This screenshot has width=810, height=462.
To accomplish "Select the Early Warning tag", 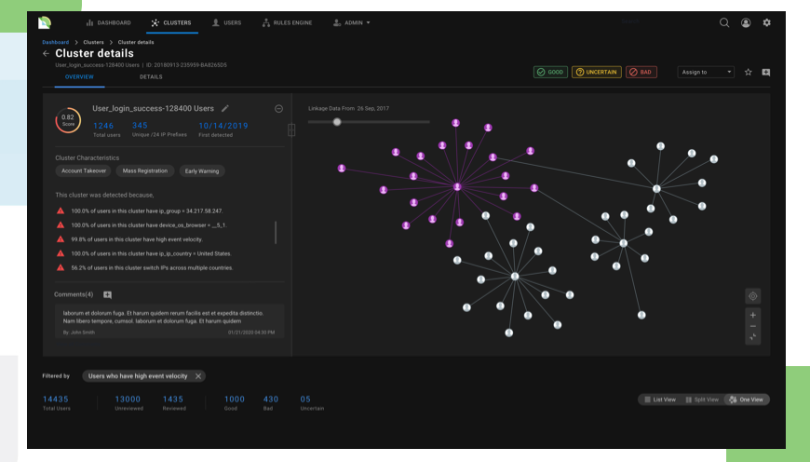I will point(202,171).
